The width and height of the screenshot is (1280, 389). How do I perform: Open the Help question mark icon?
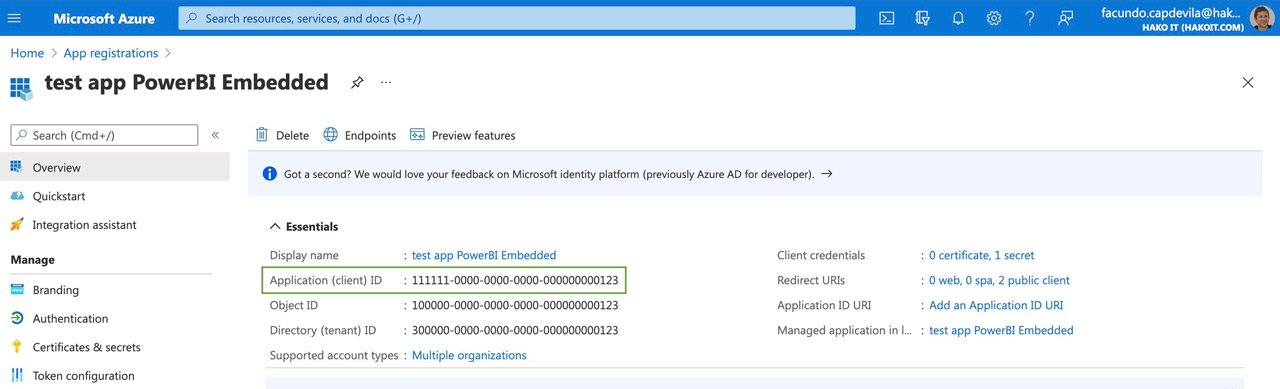click(x=1030, y=18)
